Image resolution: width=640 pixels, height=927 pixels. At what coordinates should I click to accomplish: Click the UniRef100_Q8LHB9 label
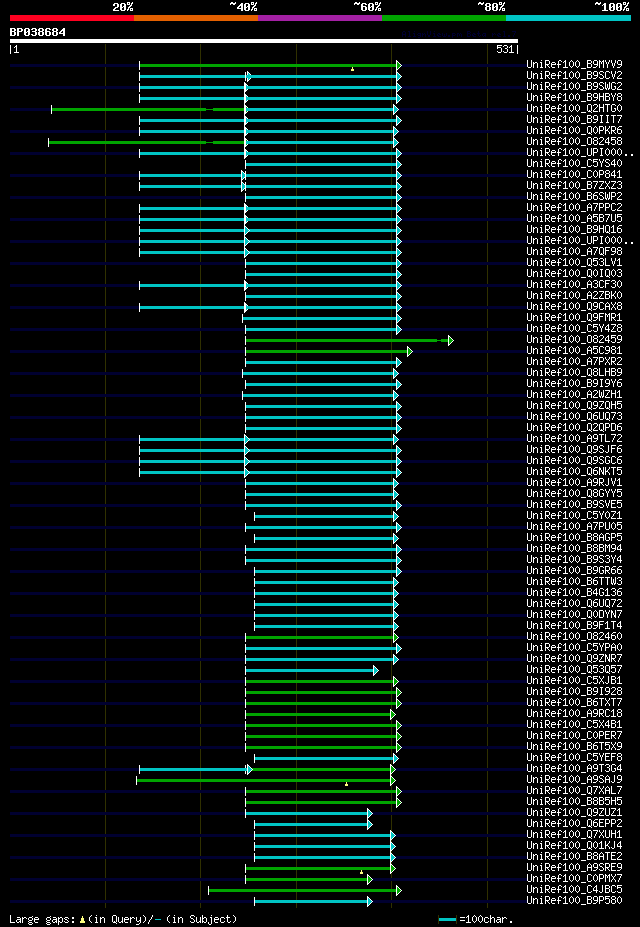(574, 373)
